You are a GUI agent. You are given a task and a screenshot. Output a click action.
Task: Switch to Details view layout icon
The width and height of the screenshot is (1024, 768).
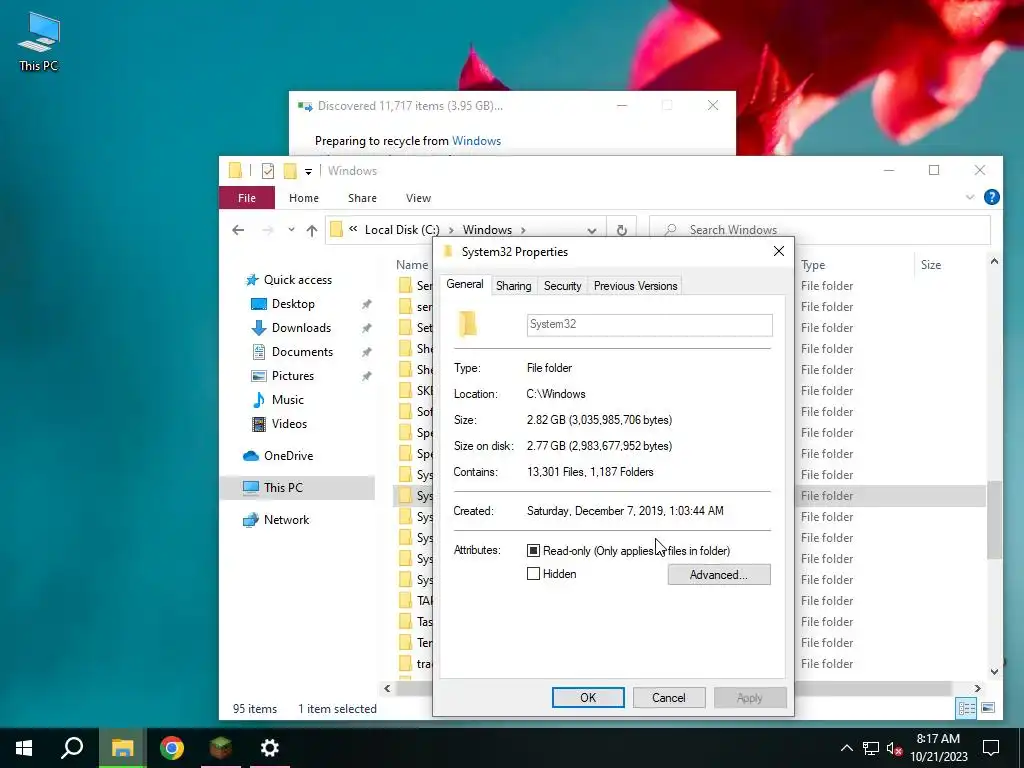(x=967, y=709)
